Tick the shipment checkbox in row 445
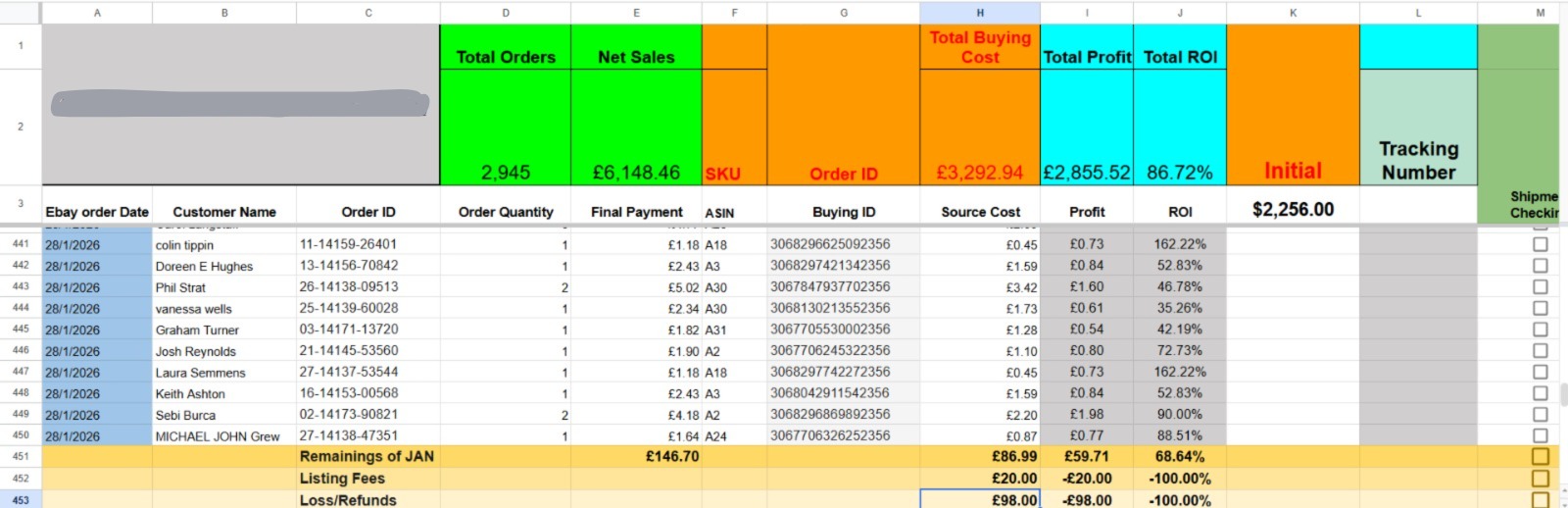 click(1540, 330)
